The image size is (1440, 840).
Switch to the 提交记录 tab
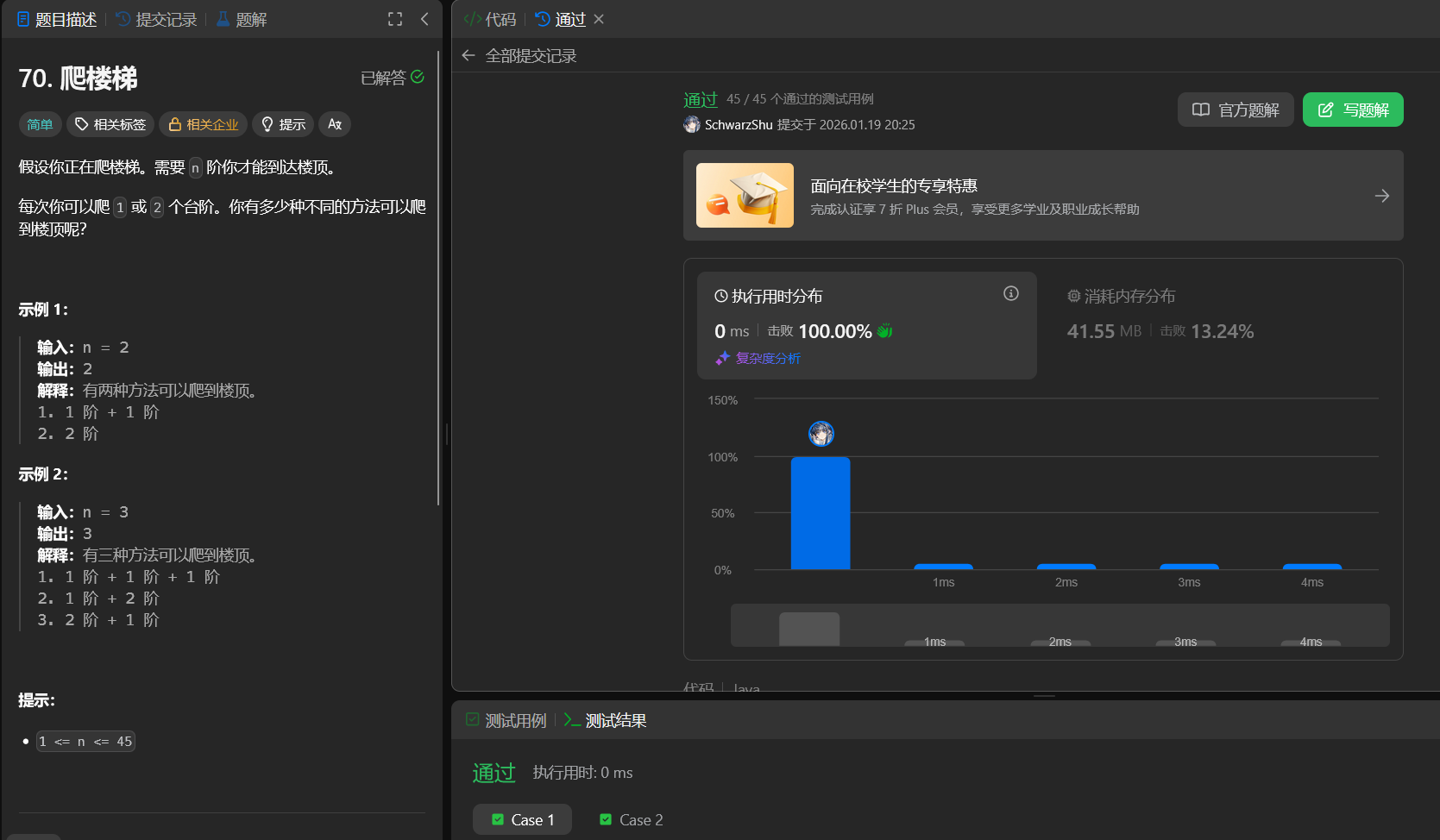click(x=156, y=19)
